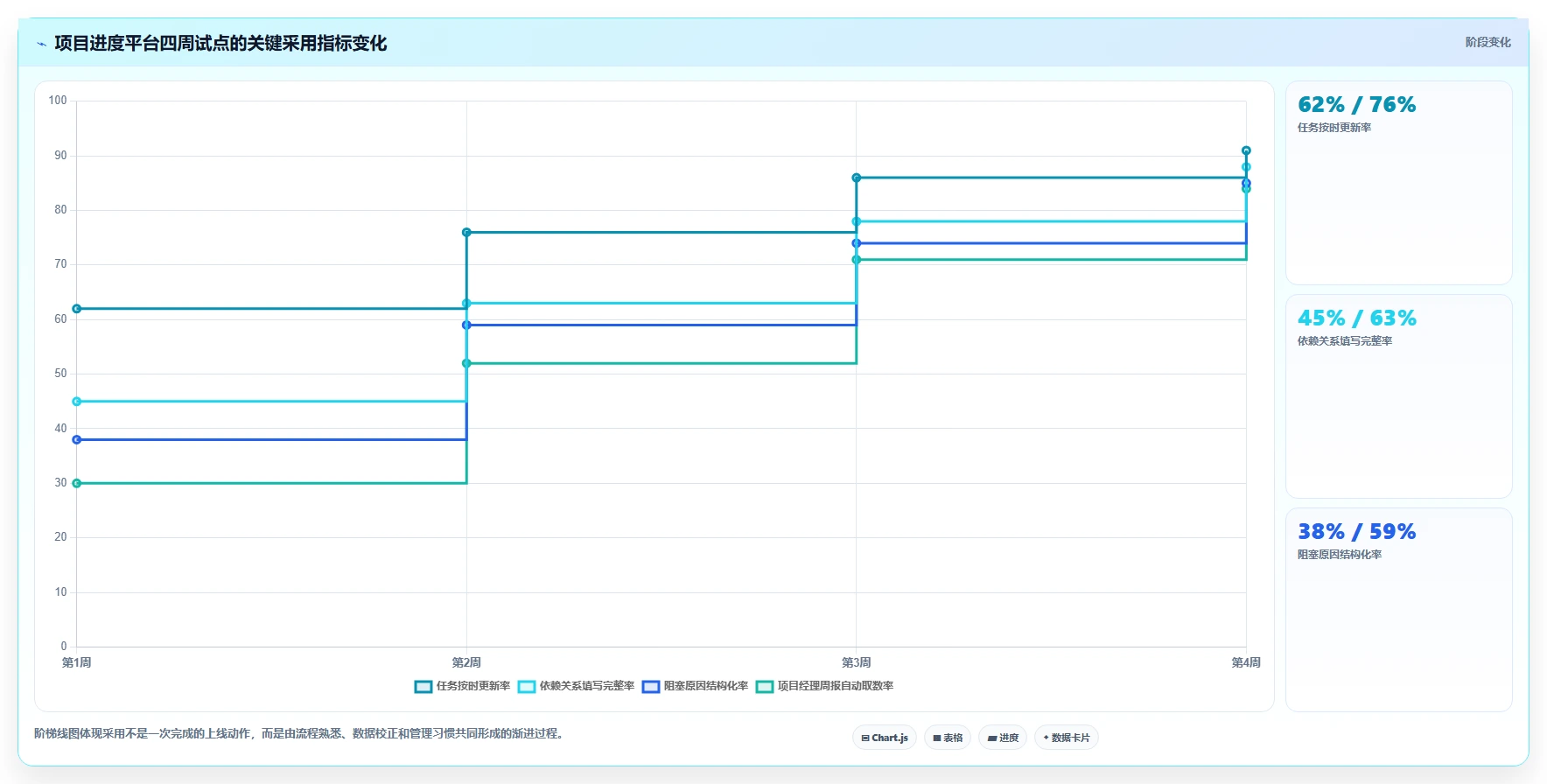Click the week 1 point at 30 on 项目经理周报自动取数率
This screenshot has width=1547, height=784.
pyautogui.click(x=77, y=483)
